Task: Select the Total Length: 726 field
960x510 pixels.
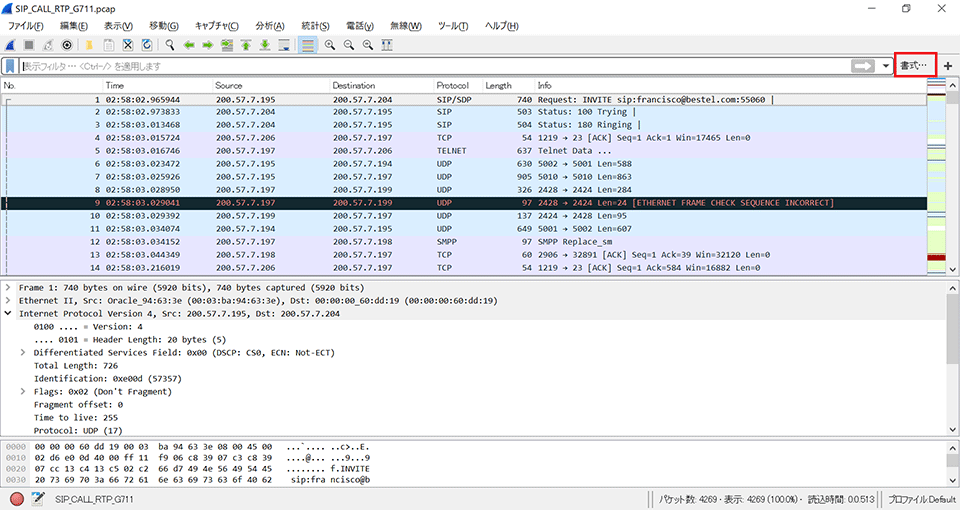Action: pos(76,366)
